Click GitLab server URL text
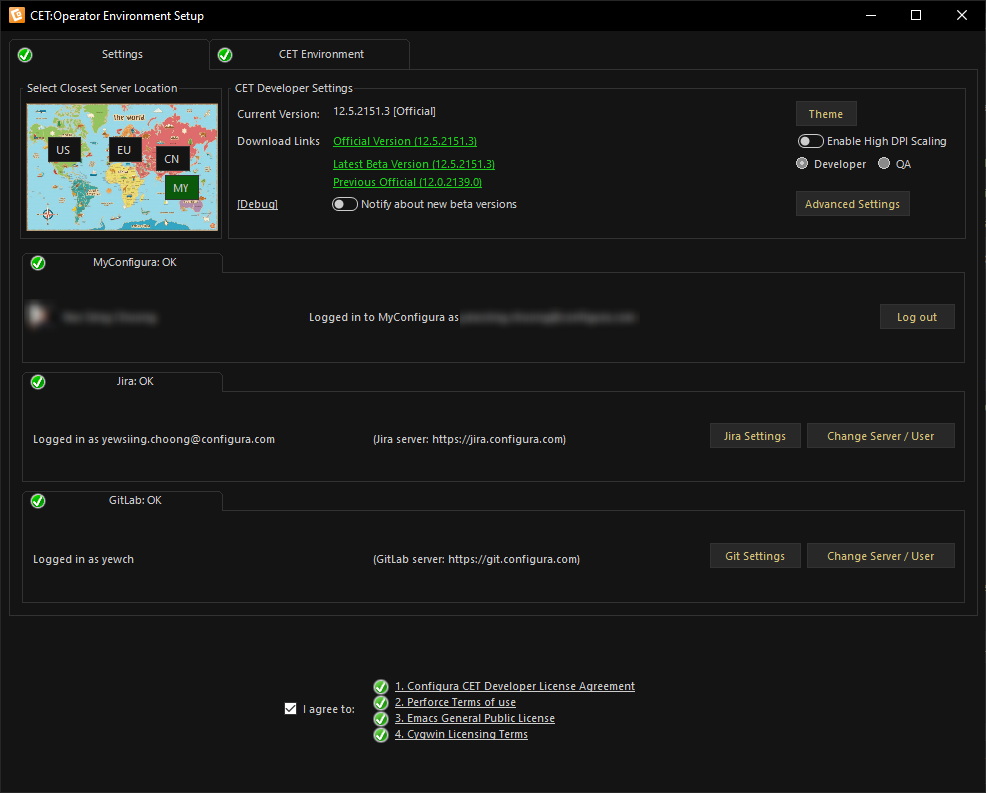The image size is (986, 793). [477, 559]
